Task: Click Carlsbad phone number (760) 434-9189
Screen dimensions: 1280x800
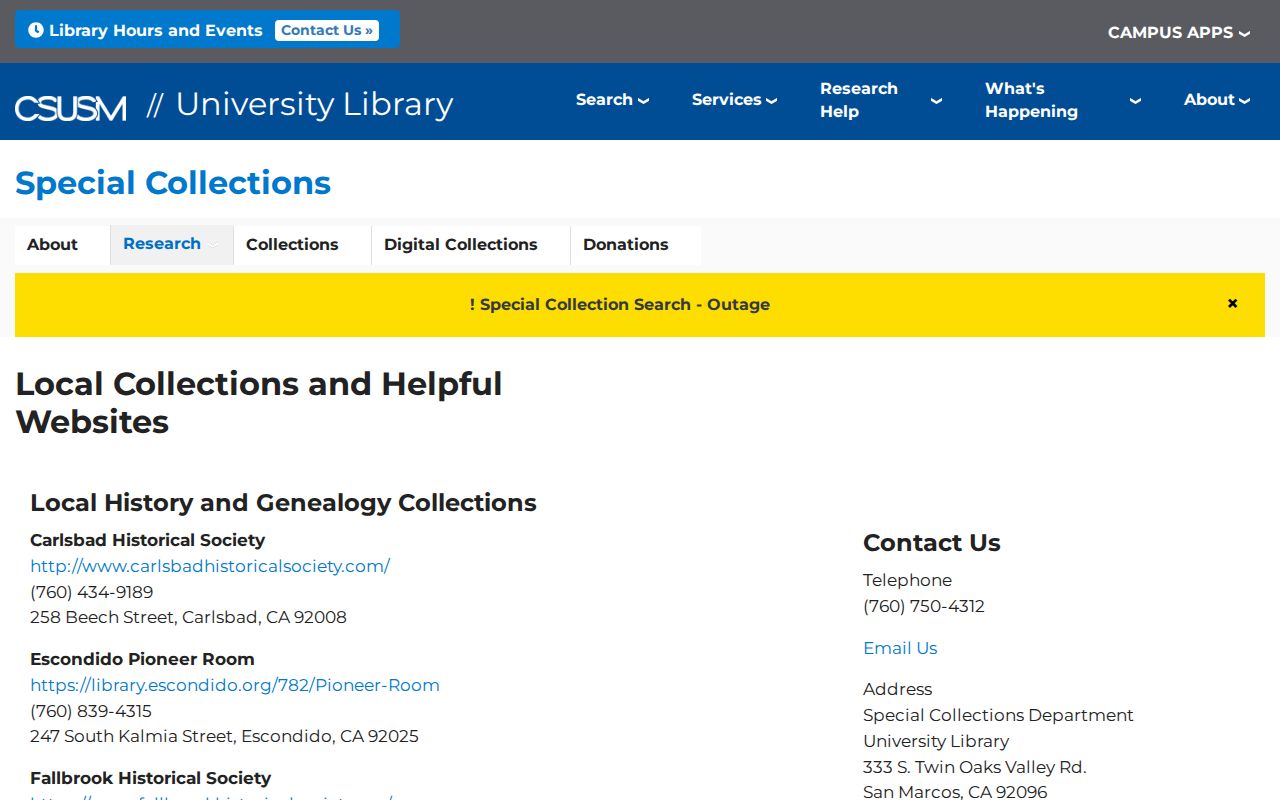Action: tap(91, 592)
